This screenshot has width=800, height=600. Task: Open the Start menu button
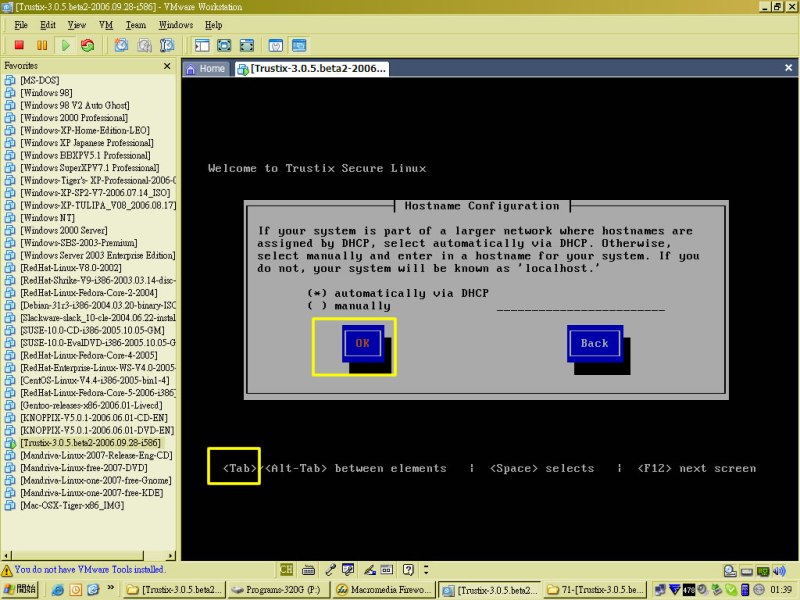(x=19, y=589)
